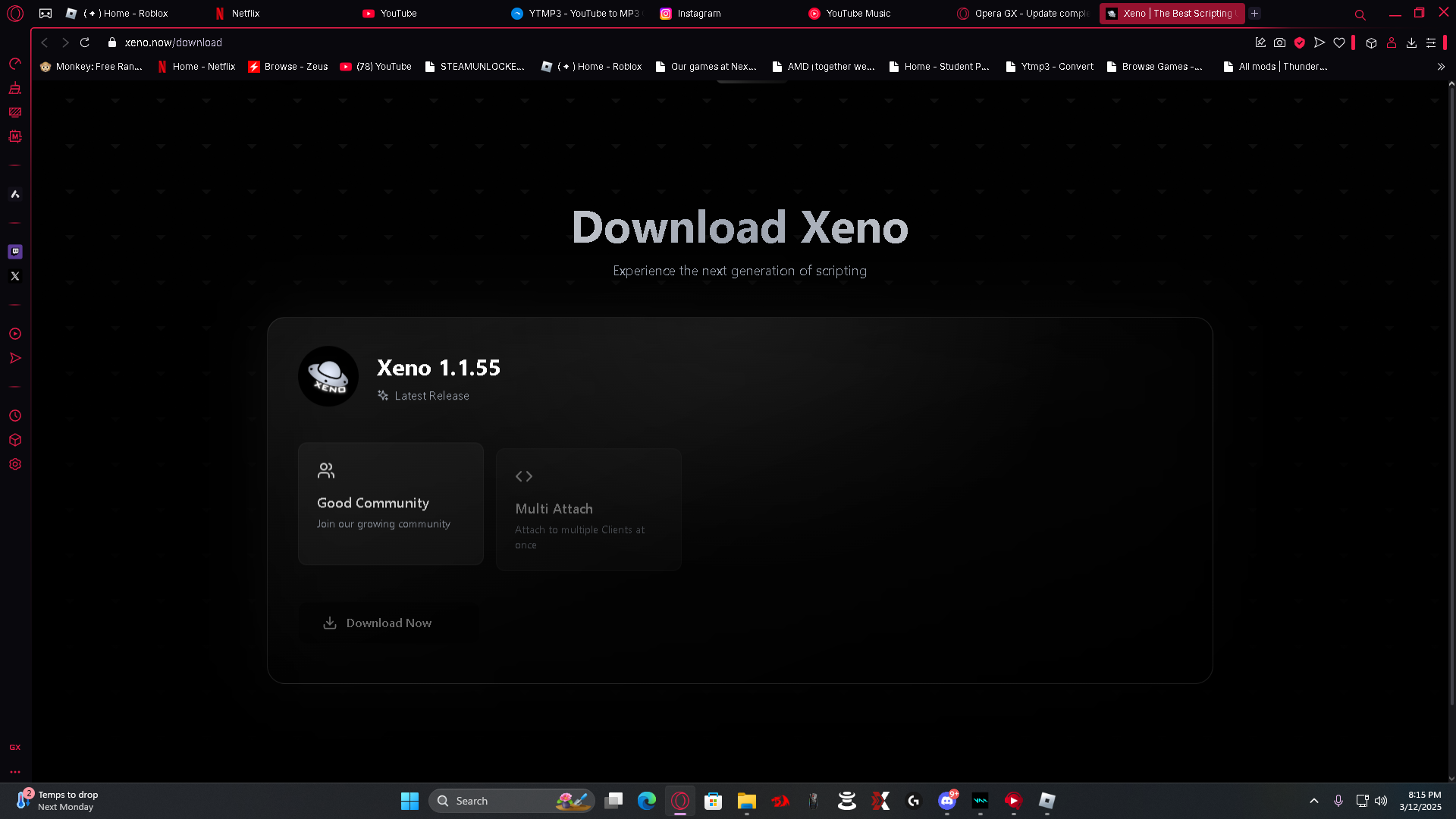Open Microsoft Edge from the taskbar
The width and height of the screenshot is (1456, 819).
647,801
